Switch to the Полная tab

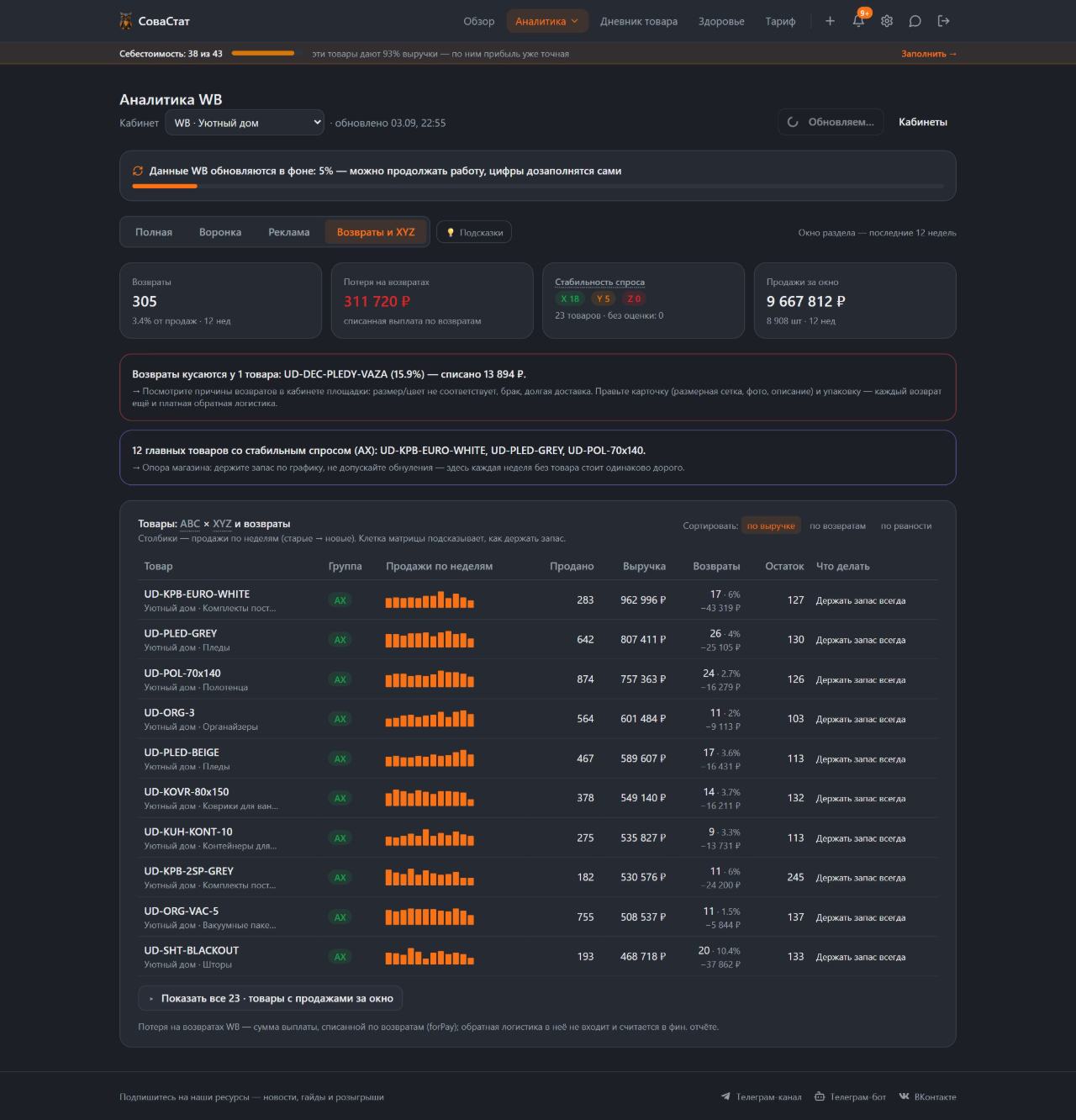pos(154,232)
